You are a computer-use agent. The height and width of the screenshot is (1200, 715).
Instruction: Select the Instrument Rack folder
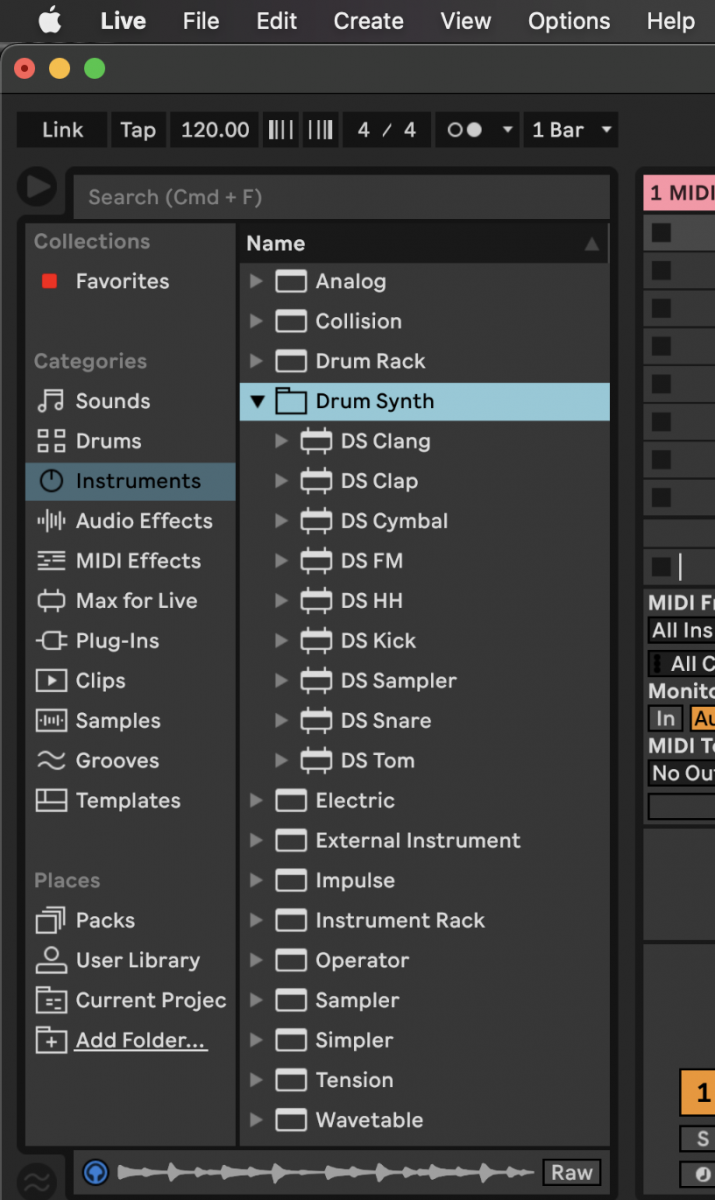pos(424,920)
